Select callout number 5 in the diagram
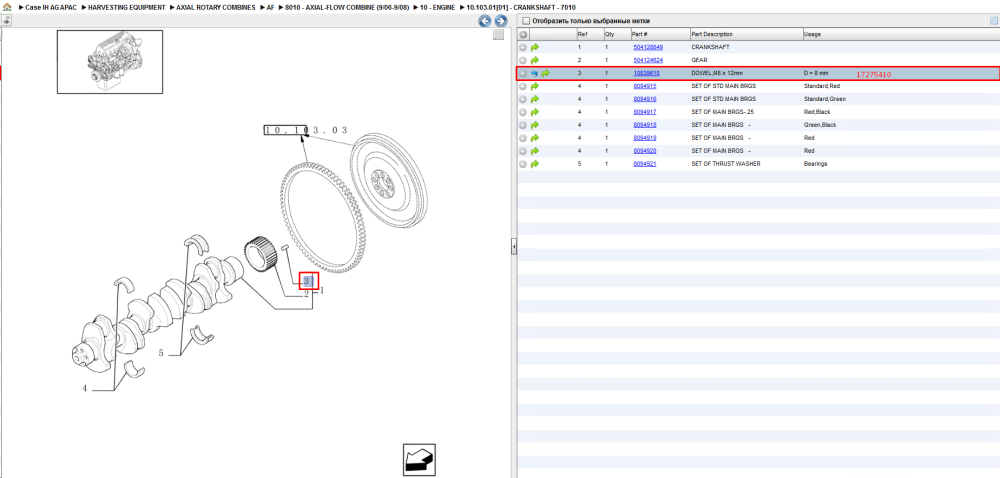This screenshot has height=478, width=1000. pos(161,352)
